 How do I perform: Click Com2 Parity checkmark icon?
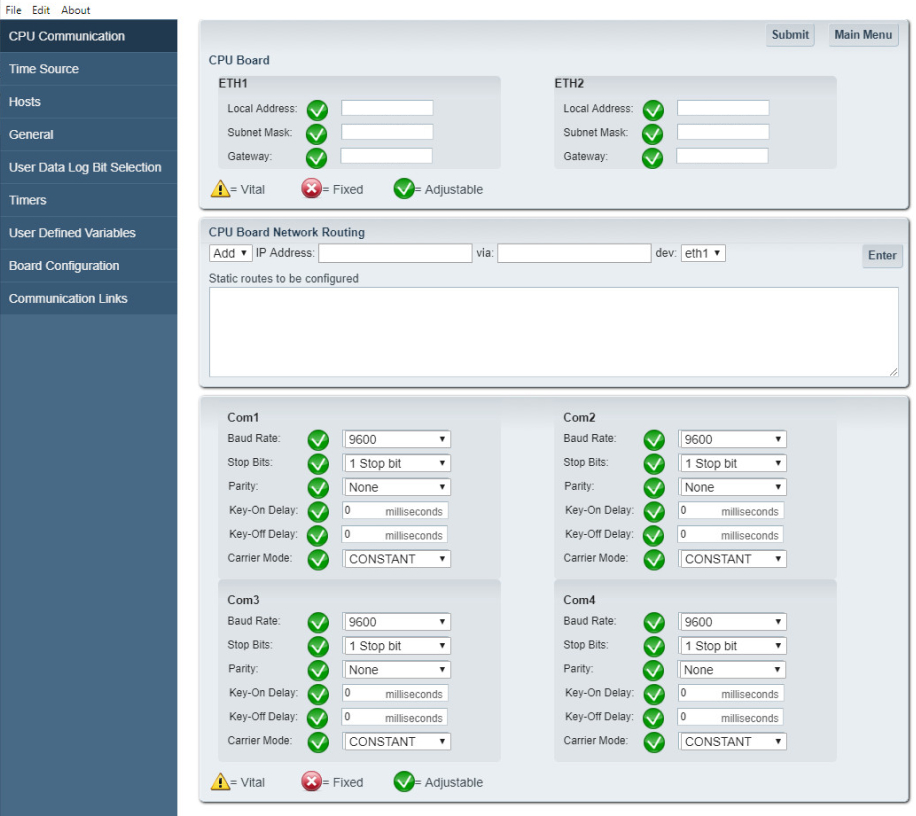654,488
